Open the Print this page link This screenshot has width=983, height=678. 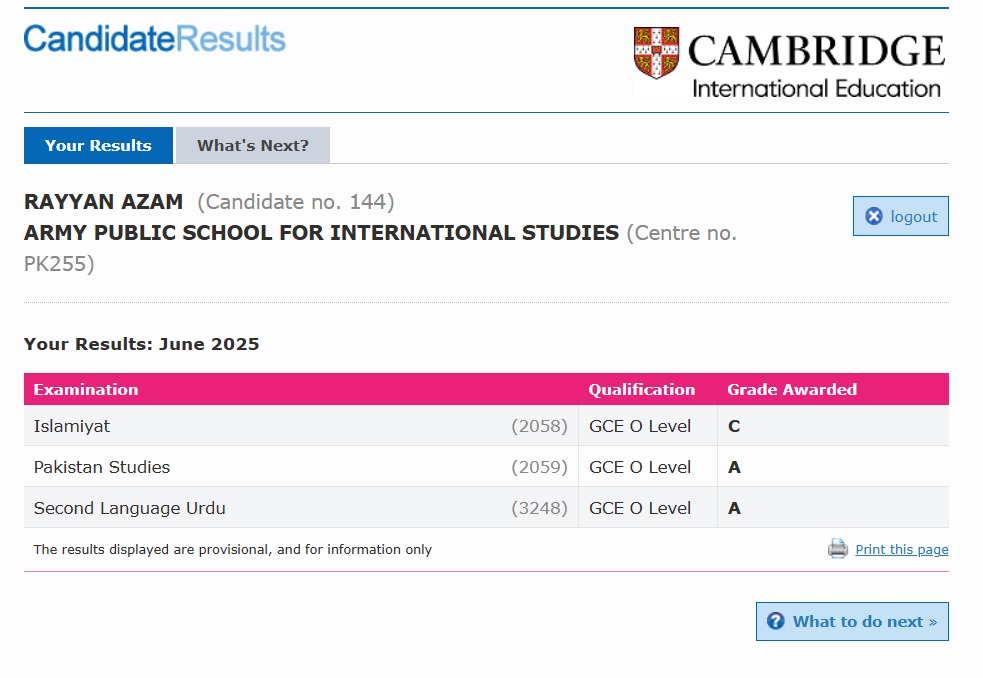pos(901,549)
